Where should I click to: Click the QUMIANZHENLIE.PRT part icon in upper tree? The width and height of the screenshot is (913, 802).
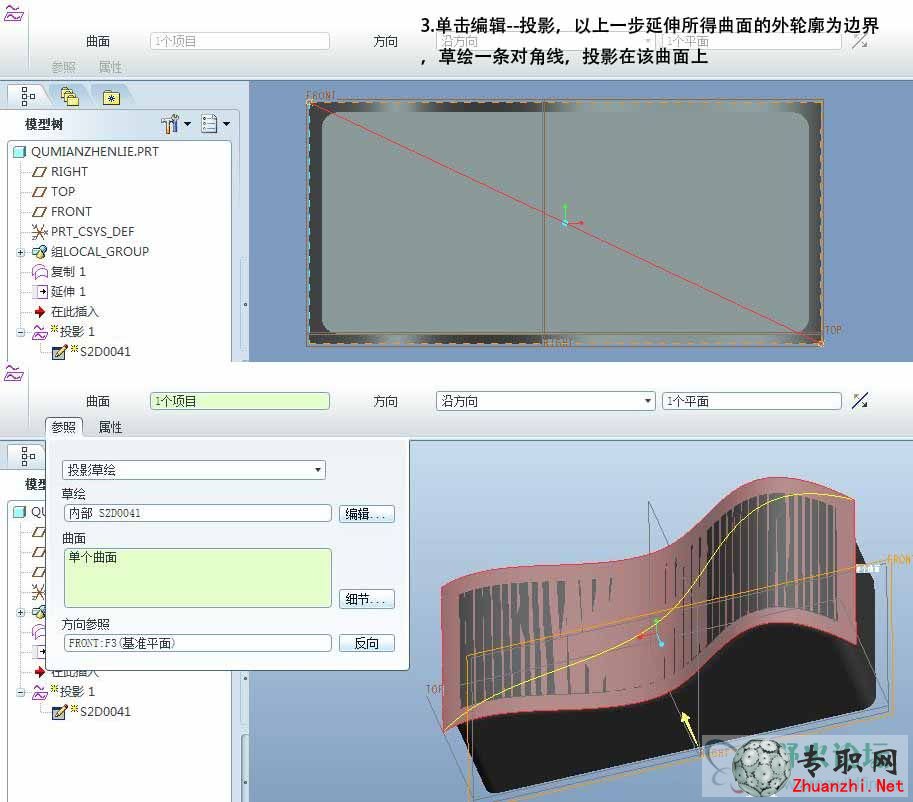point(20,152)
